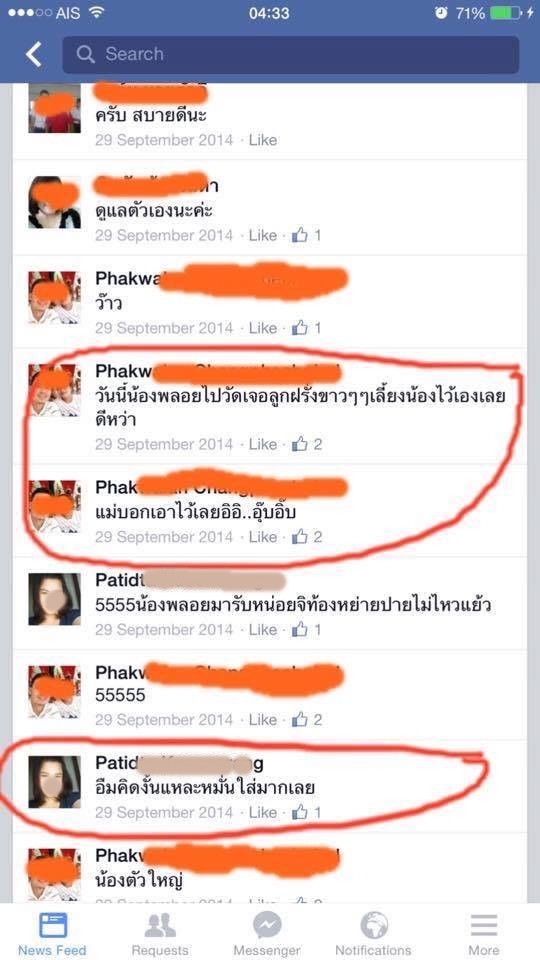Like the 'อืมคิดงั้นแหละ' comment
The height and width of the screenshot is (960, 540).
pyautogui.click(x=263, y=812)
